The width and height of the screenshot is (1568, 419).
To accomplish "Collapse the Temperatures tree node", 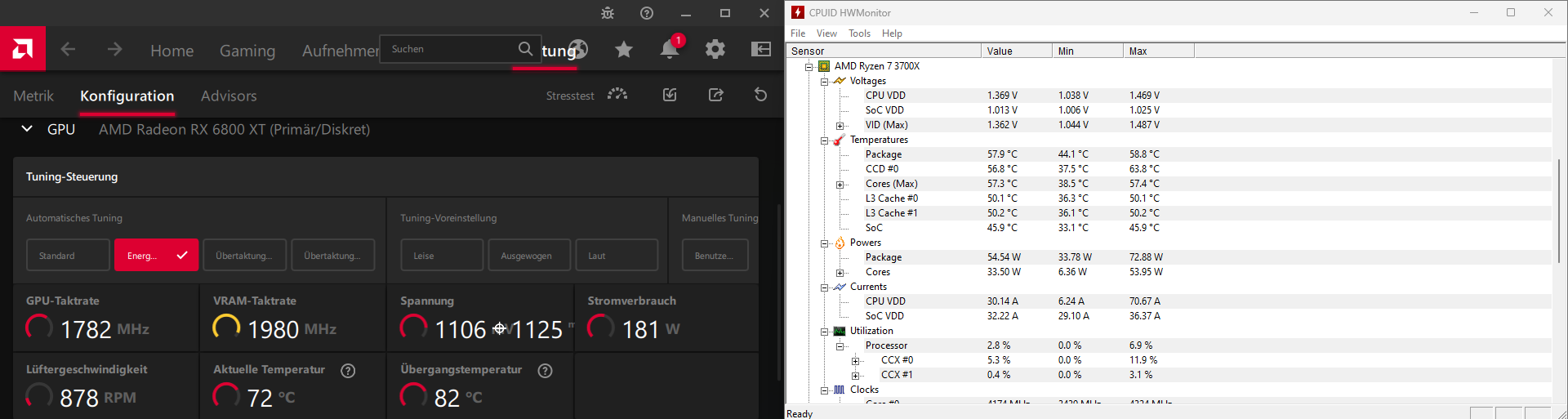I will [x=824, y=140].
